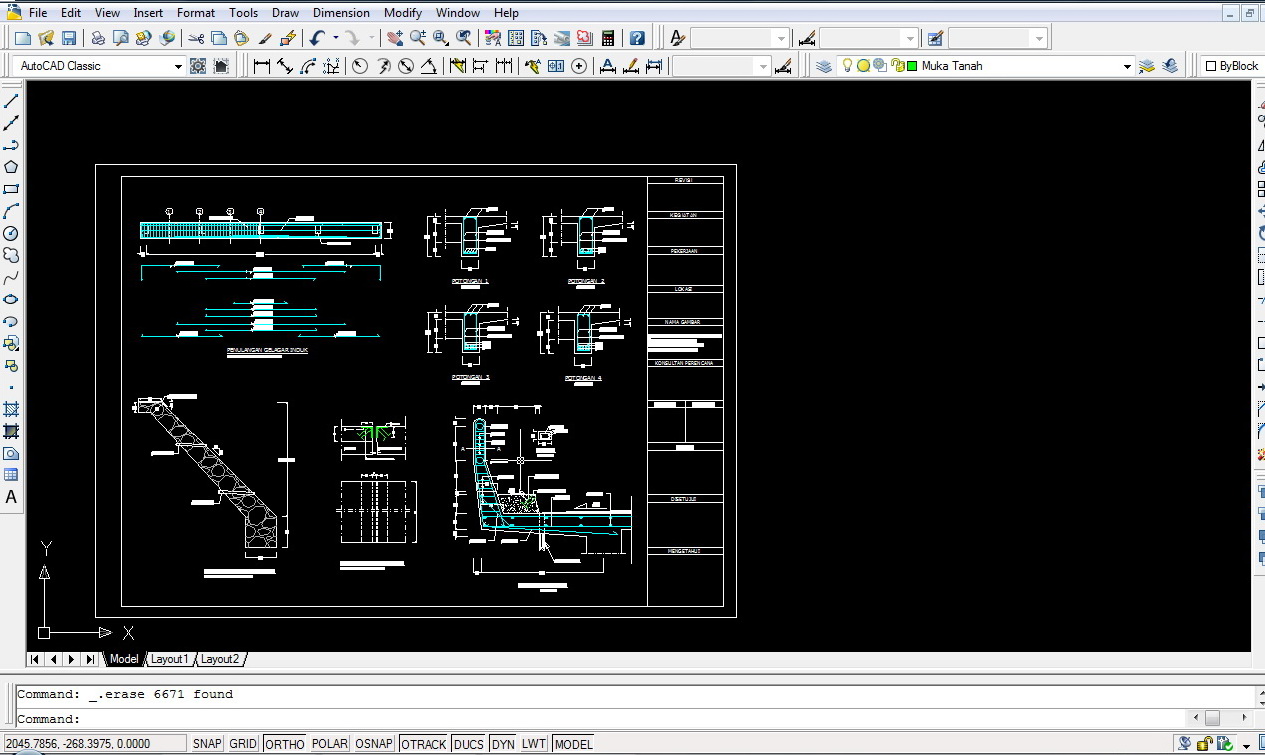This screenshot has width=1265, height=755.
Task: Click the Save file icon
Action: (69, 38)
